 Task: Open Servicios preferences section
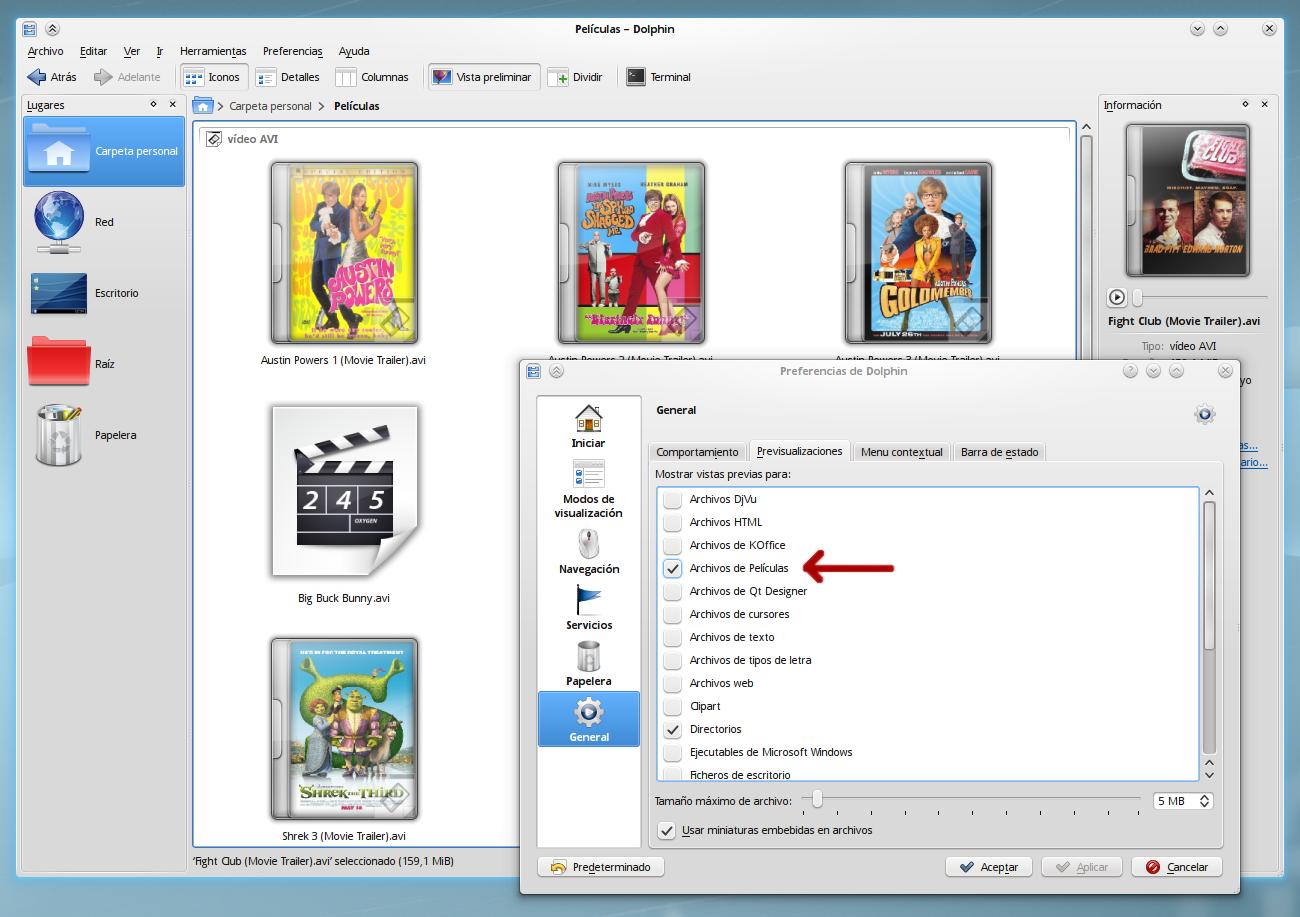(x=588, y=607)
